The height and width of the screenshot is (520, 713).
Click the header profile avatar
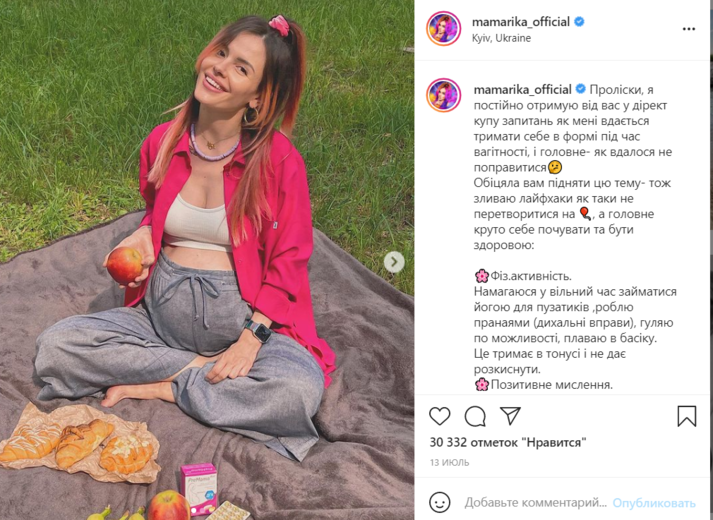[x=443, y=29]
